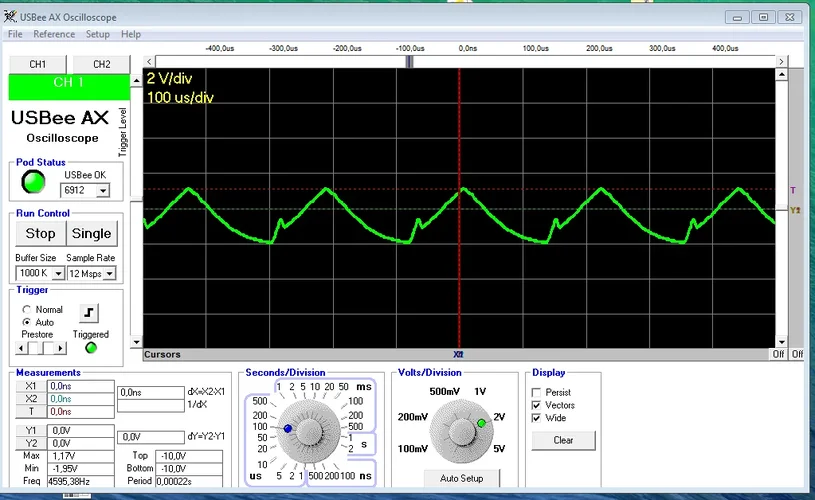Switch to the CH2 tab
Screen dimensions: 815x500
tap(101, 64)
